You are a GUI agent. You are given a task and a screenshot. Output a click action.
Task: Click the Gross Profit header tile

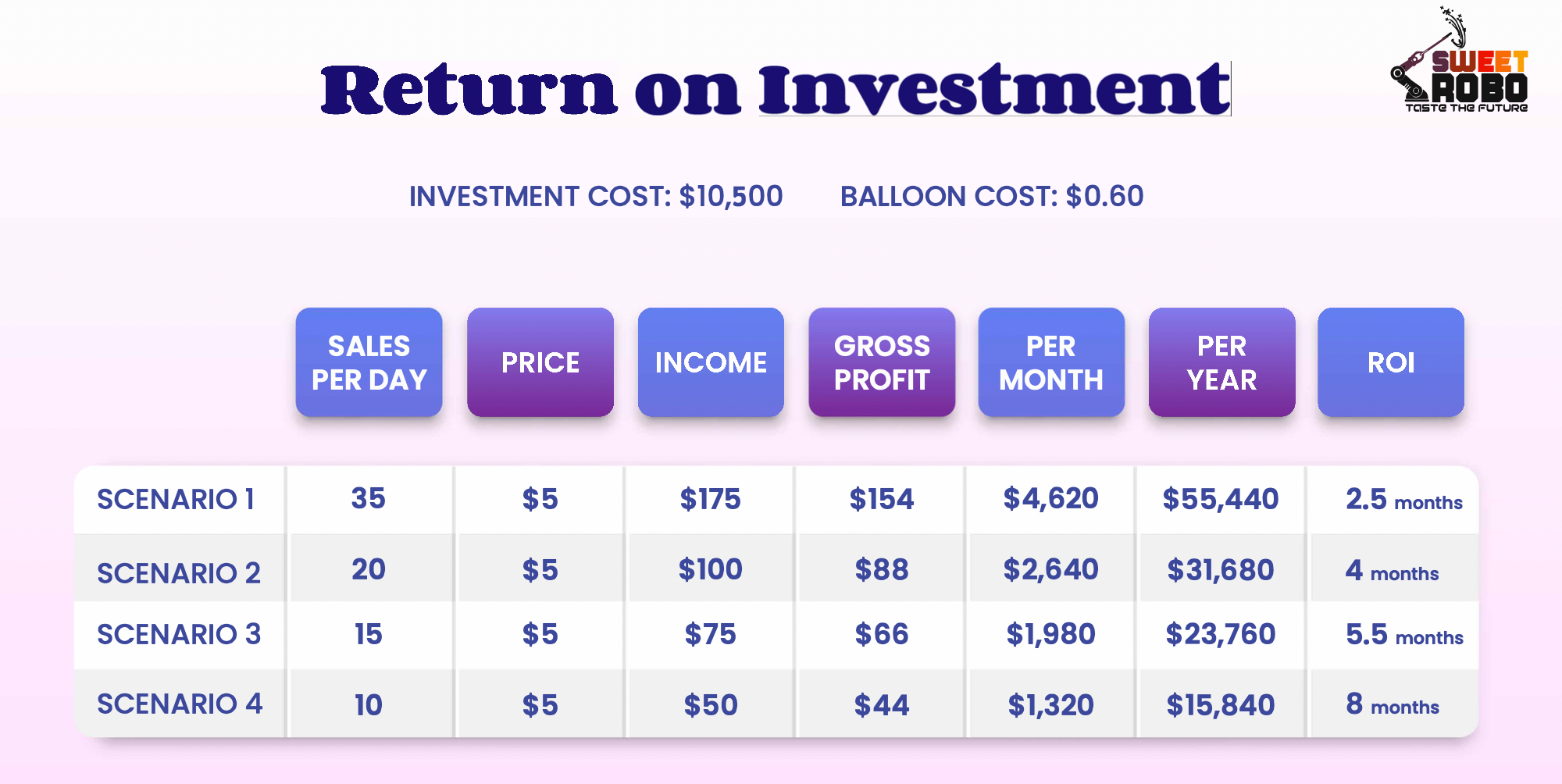pyautogui.click(x=882, y=362)
